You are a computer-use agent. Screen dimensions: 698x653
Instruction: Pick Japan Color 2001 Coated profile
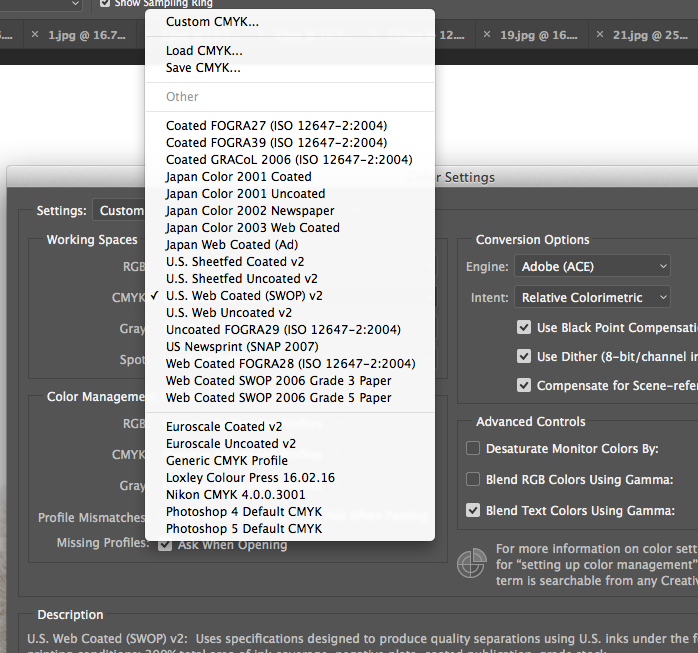[239, 177]
